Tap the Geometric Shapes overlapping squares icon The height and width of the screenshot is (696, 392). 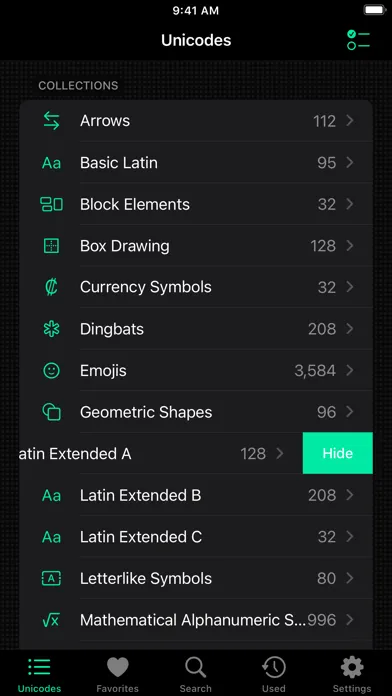pos(51,412)
